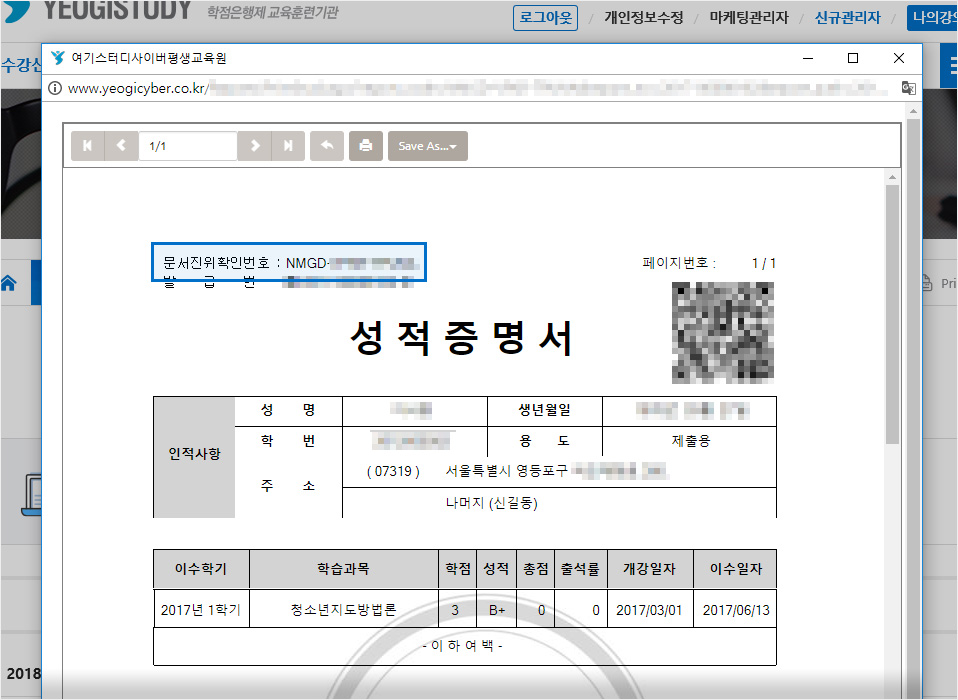This screenshot has height=700, width=958.
Task: Jump to last page of report
Action: 288,146
